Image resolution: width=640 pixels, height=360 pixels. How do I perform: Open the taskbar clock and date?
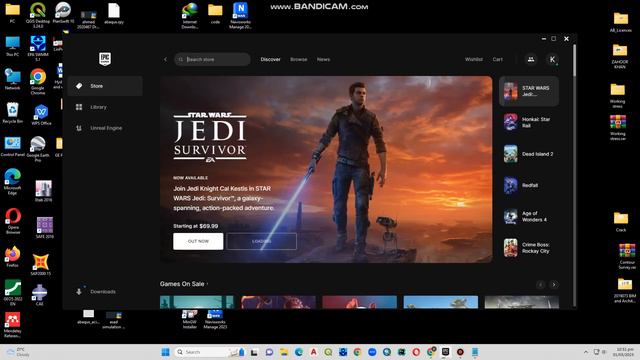[x=624, y=352]
